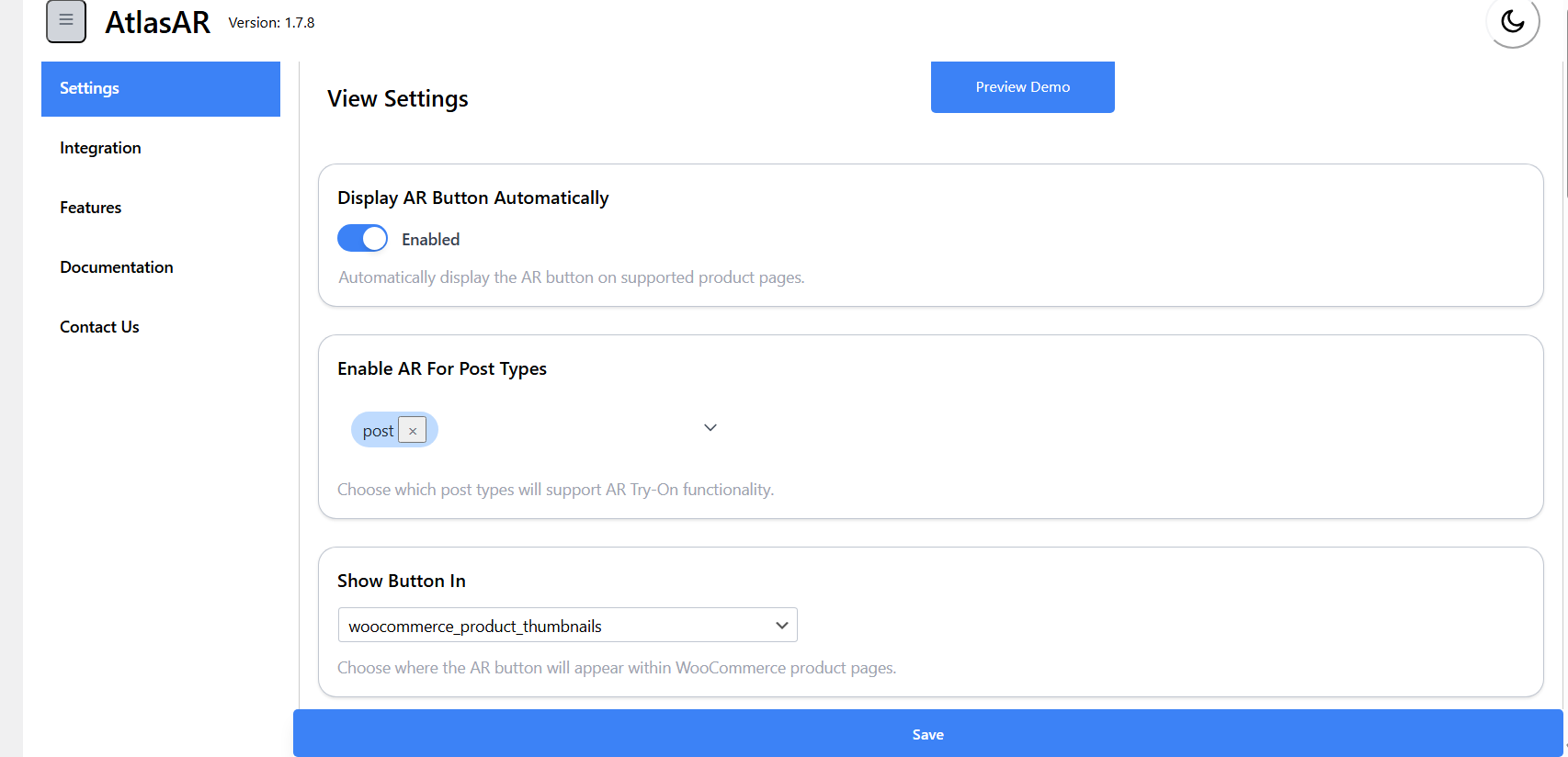Viewport: 1568px width, 757px height.
Task: Select the Settings sidebar tab
Action: tap(161, 89)
